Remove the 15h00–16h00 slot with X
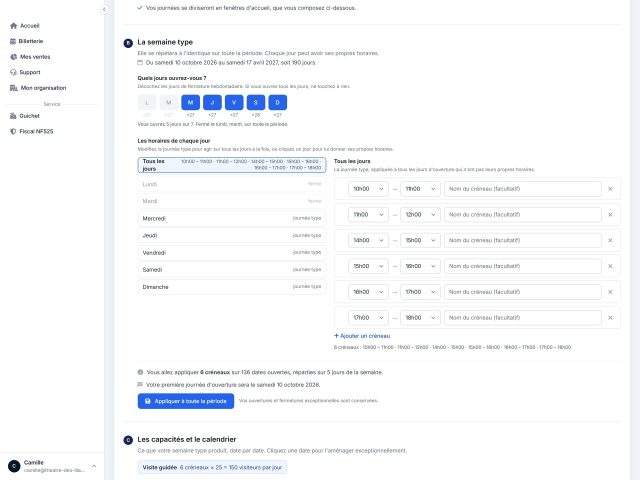This screenshot has height=480, width=640. click(610, 266)
